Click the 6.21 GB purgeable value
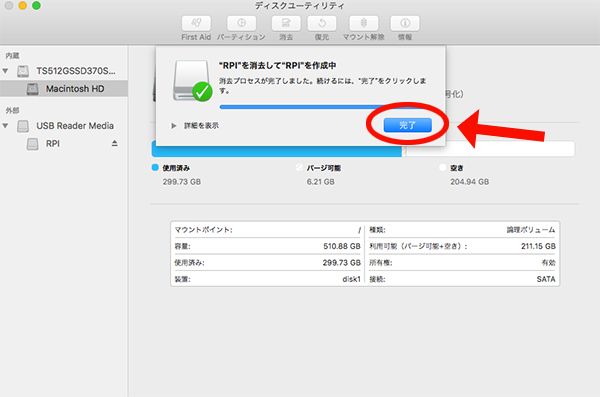 point(321,182)
